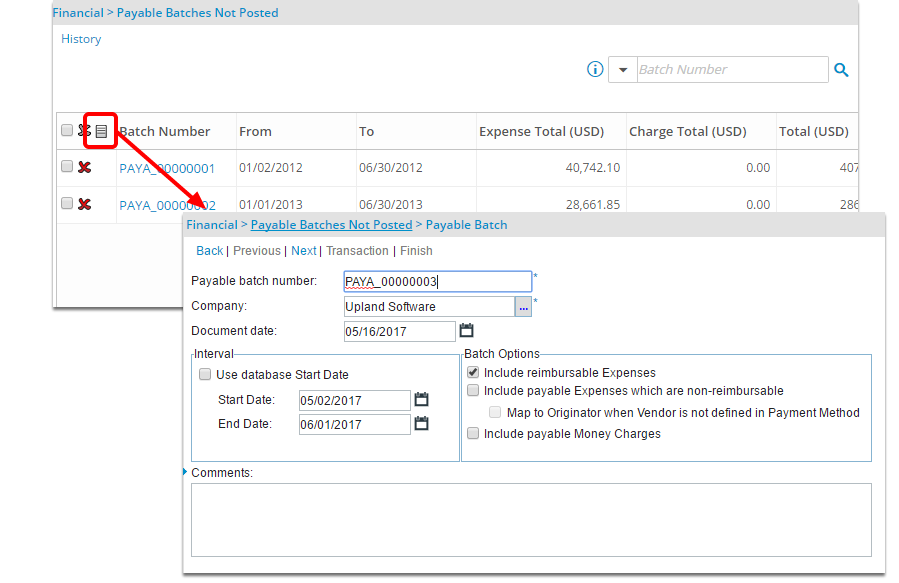This screenshot has height=583, width=899.
Task: Click the blue information icon
Action: point(595,70)
